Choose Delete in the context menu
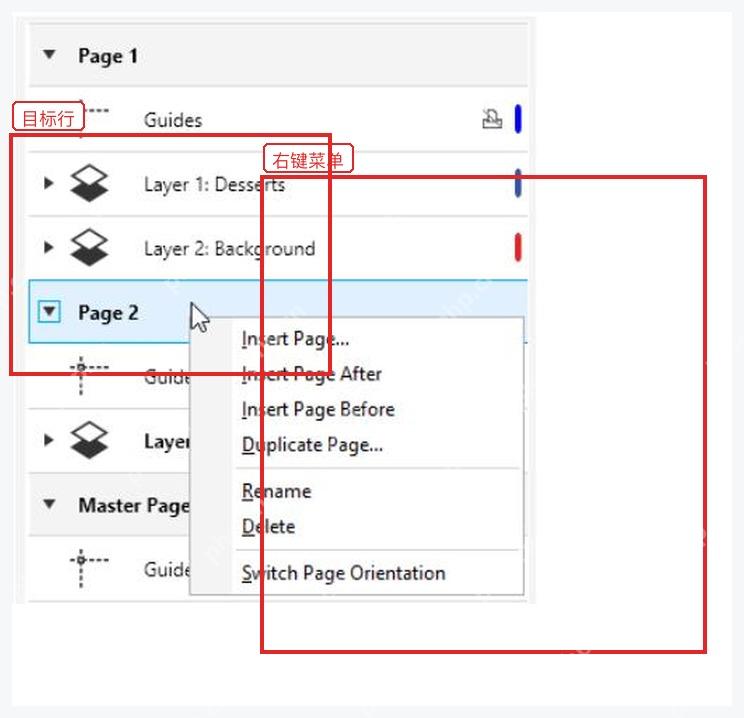Image resolution: width=744 pixels, height=718 pixels. [356, 527]
